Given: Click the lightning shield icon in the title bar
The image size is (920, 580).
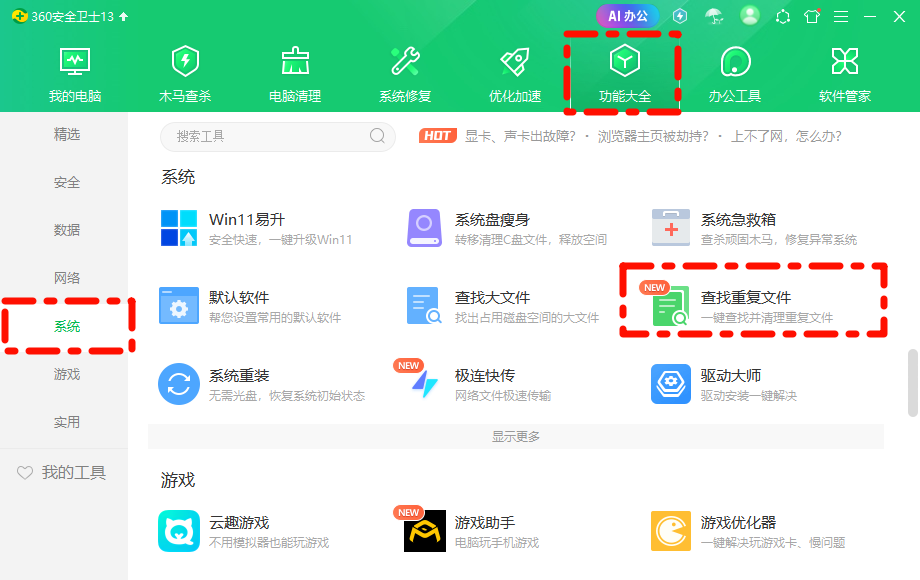Looking at the screenshot, I should (680, 16).
